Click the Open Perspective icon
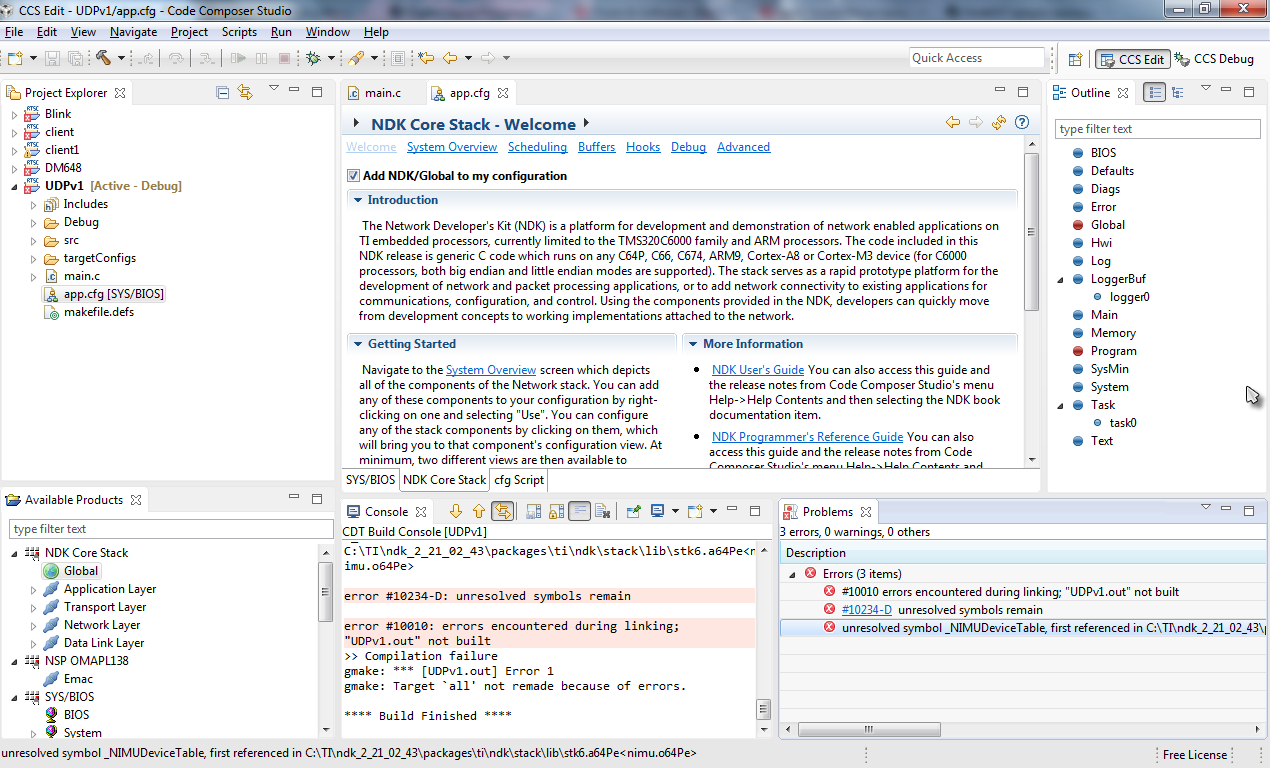The image size is (1270, 768). point(1076,59)
